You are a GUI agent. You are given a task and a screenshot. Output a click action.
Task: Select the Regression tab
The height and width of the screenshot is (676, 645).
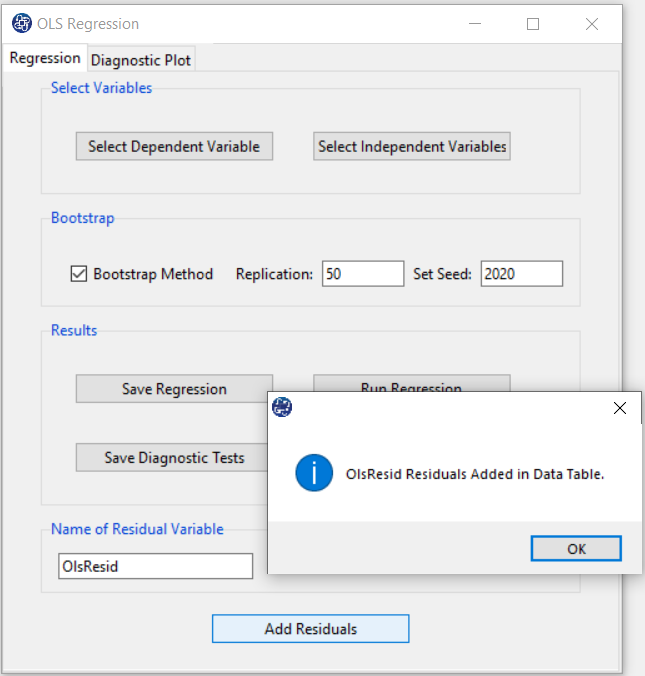[45, 58]
